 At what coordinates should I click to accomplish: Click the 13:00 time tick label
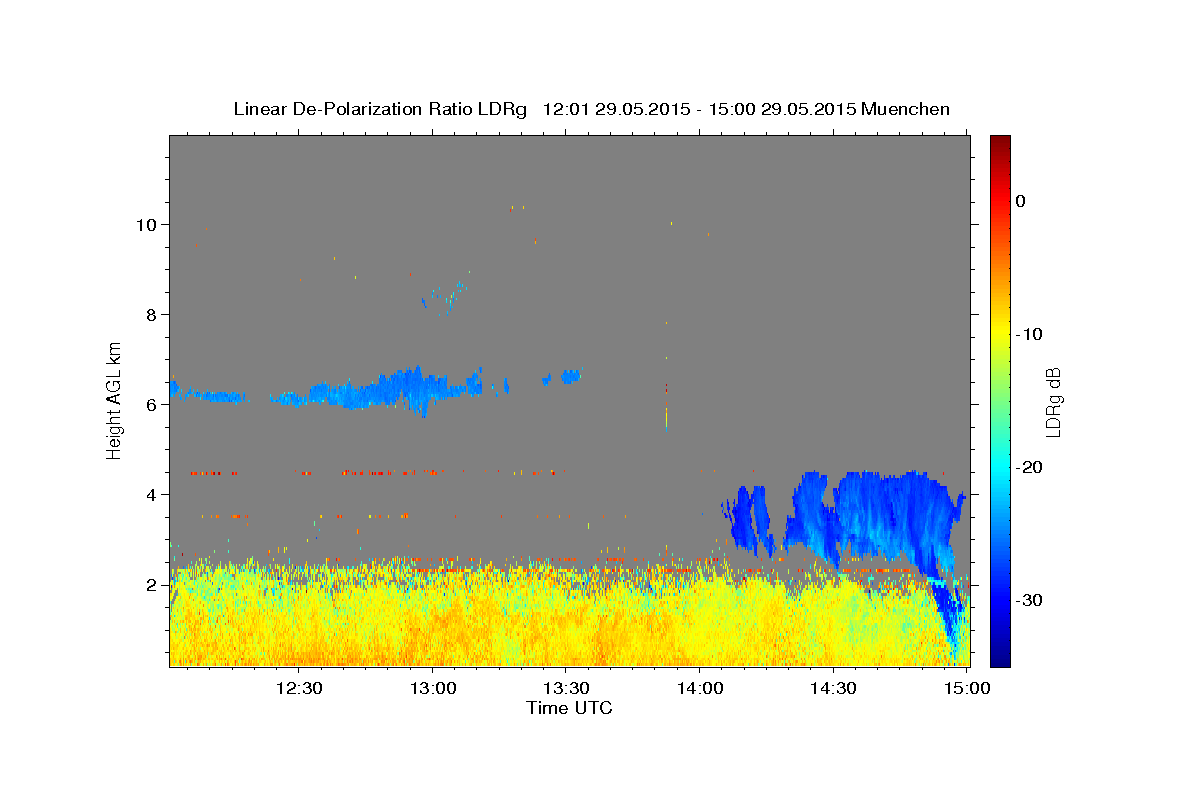pos(433,688)
